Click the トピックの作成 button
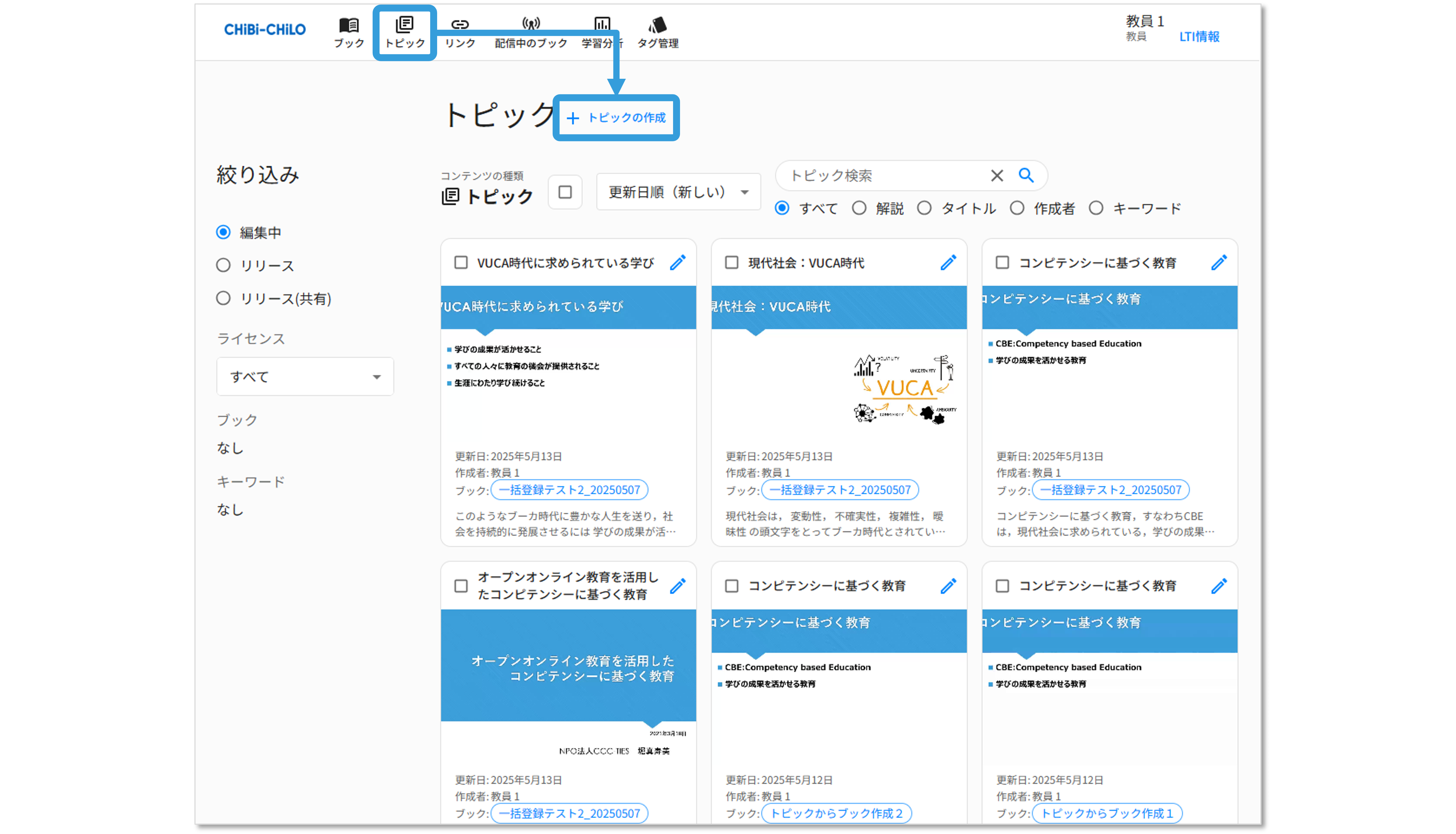The width and height of the screenshot is (1456, 834). [616, 117]
